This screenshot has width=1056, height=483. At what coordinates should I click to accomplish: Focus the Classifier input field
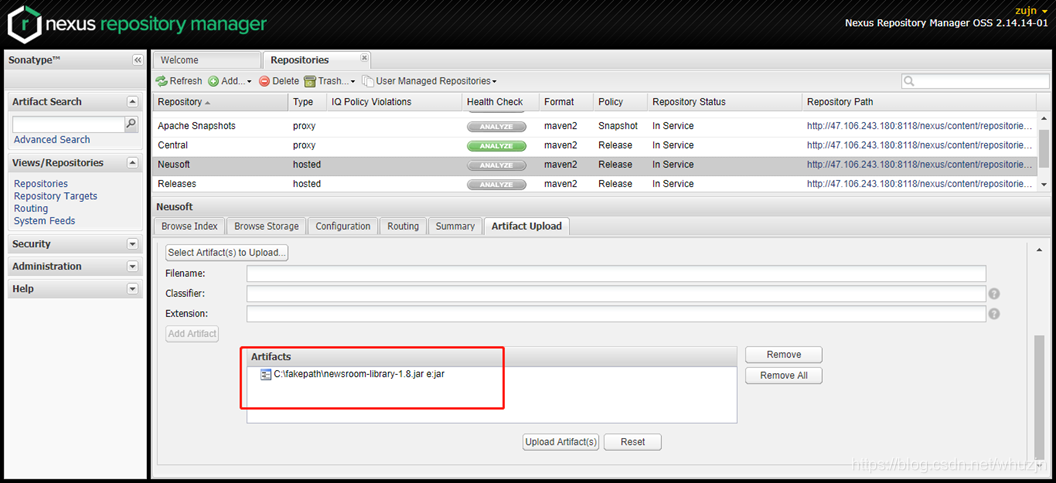616,294
